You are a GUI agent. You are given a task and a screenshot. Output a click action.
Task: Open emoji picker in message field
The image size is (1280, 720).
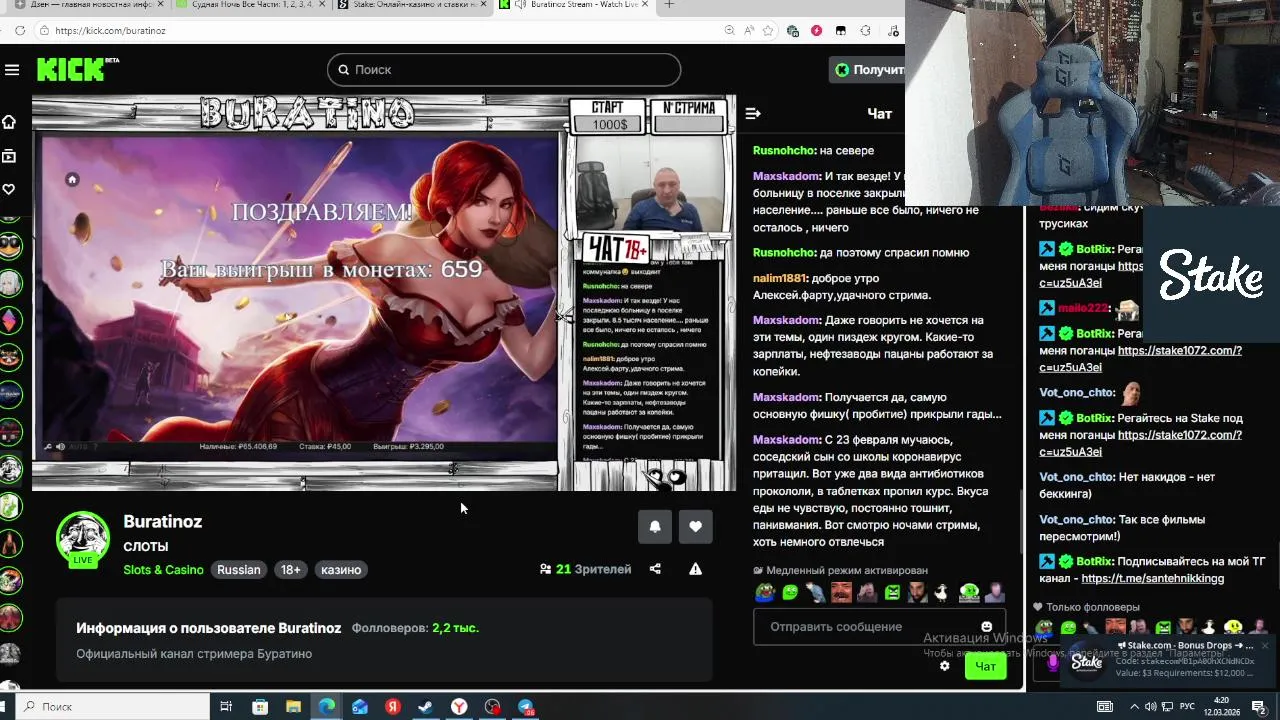(x=987, y=627)
